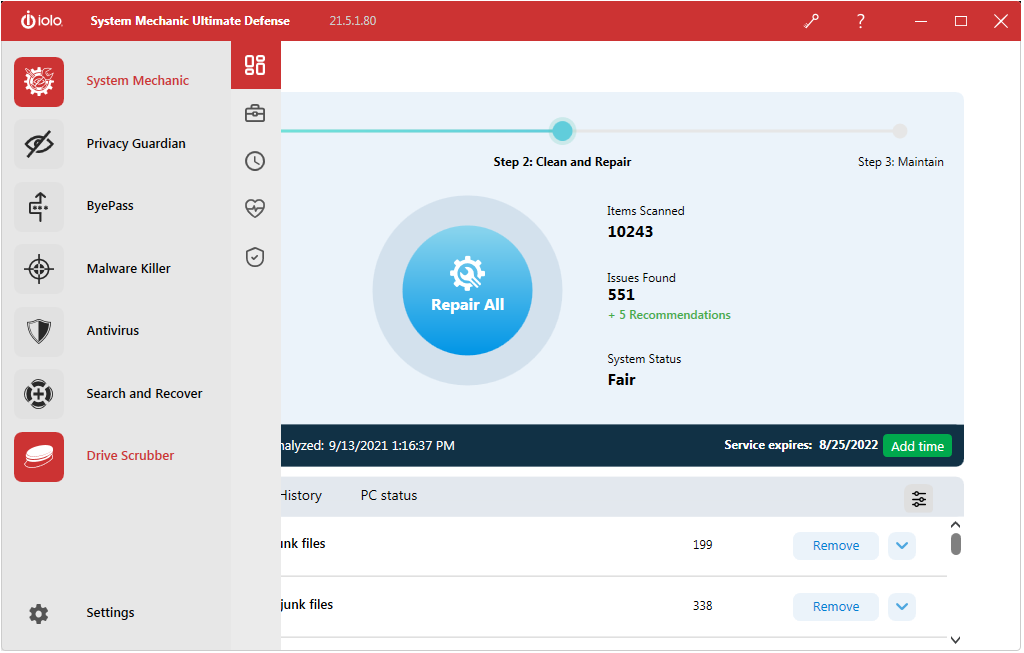Expand the chevron for the 338 files row
Screen dimensions: 1024x653
(x=901, y=607)
